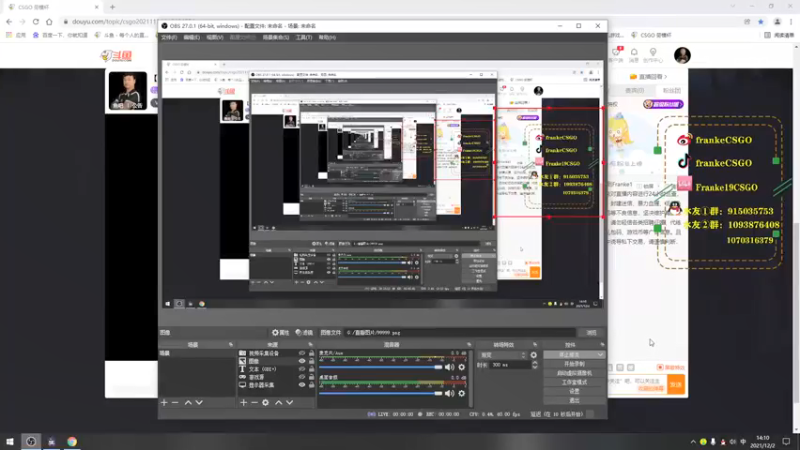Open the source filters button in OBS
This screenshot has height=450, width=800.
pyautogui.click(x=304, y=333)
